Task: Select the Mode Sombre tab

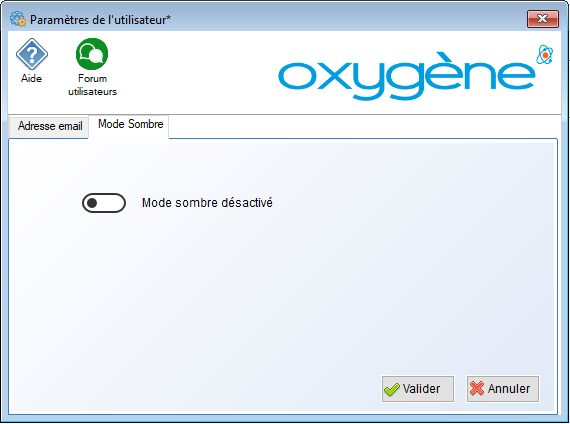Action: coord(129,125)
